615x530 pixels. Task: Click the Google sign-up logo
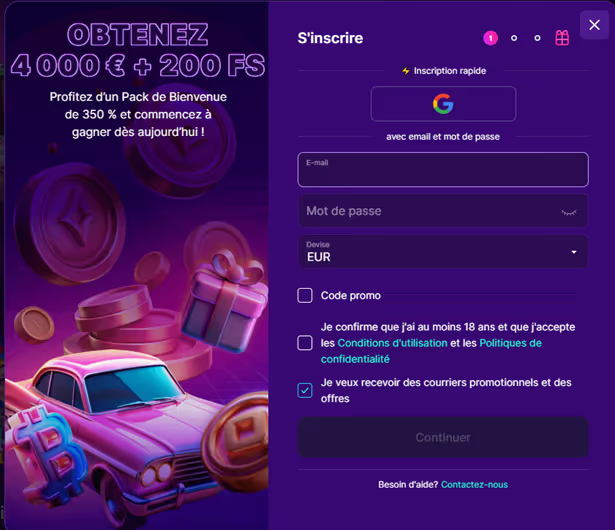443,104
